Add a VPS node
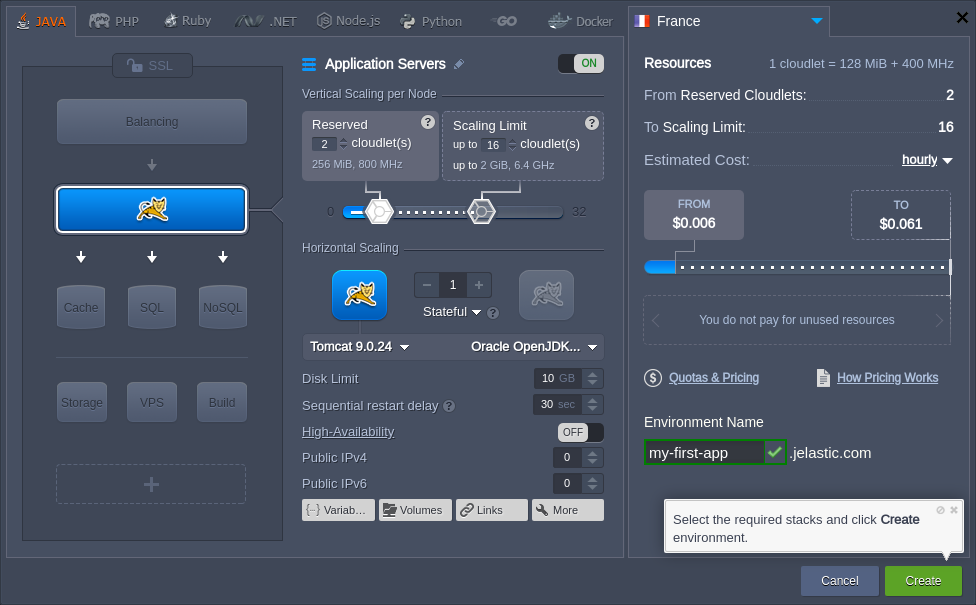 pyautogui.click(x=152, y=402)
